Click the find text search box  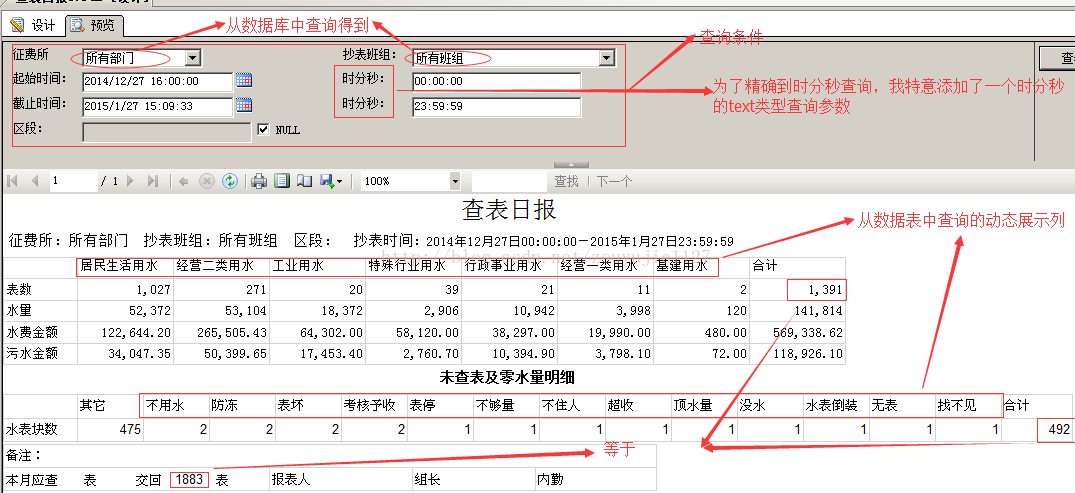coord(509,181)
